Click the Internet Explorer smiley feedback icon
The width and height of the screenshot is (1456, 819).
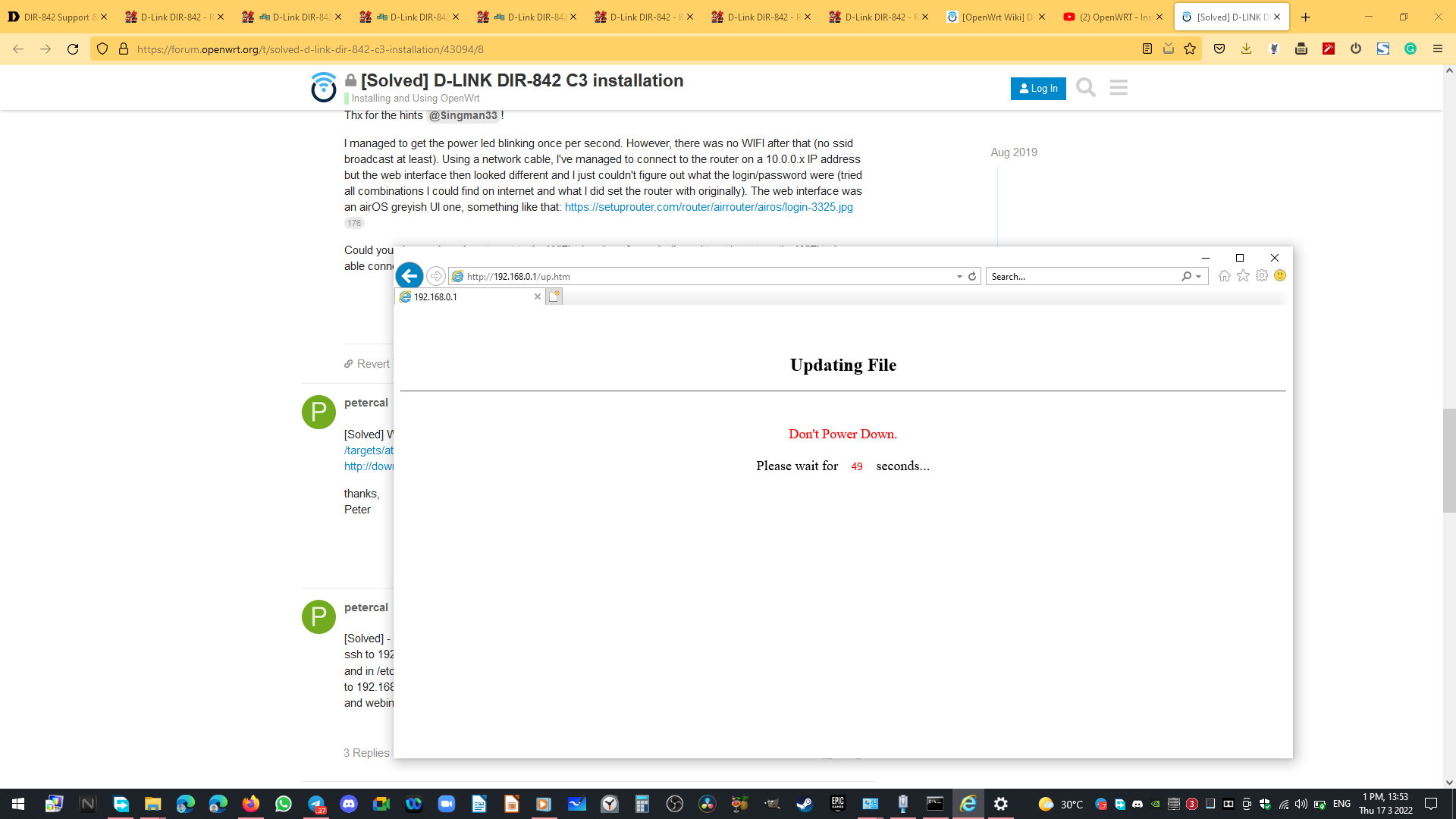pyautogui.click(x=1280, y=276)
